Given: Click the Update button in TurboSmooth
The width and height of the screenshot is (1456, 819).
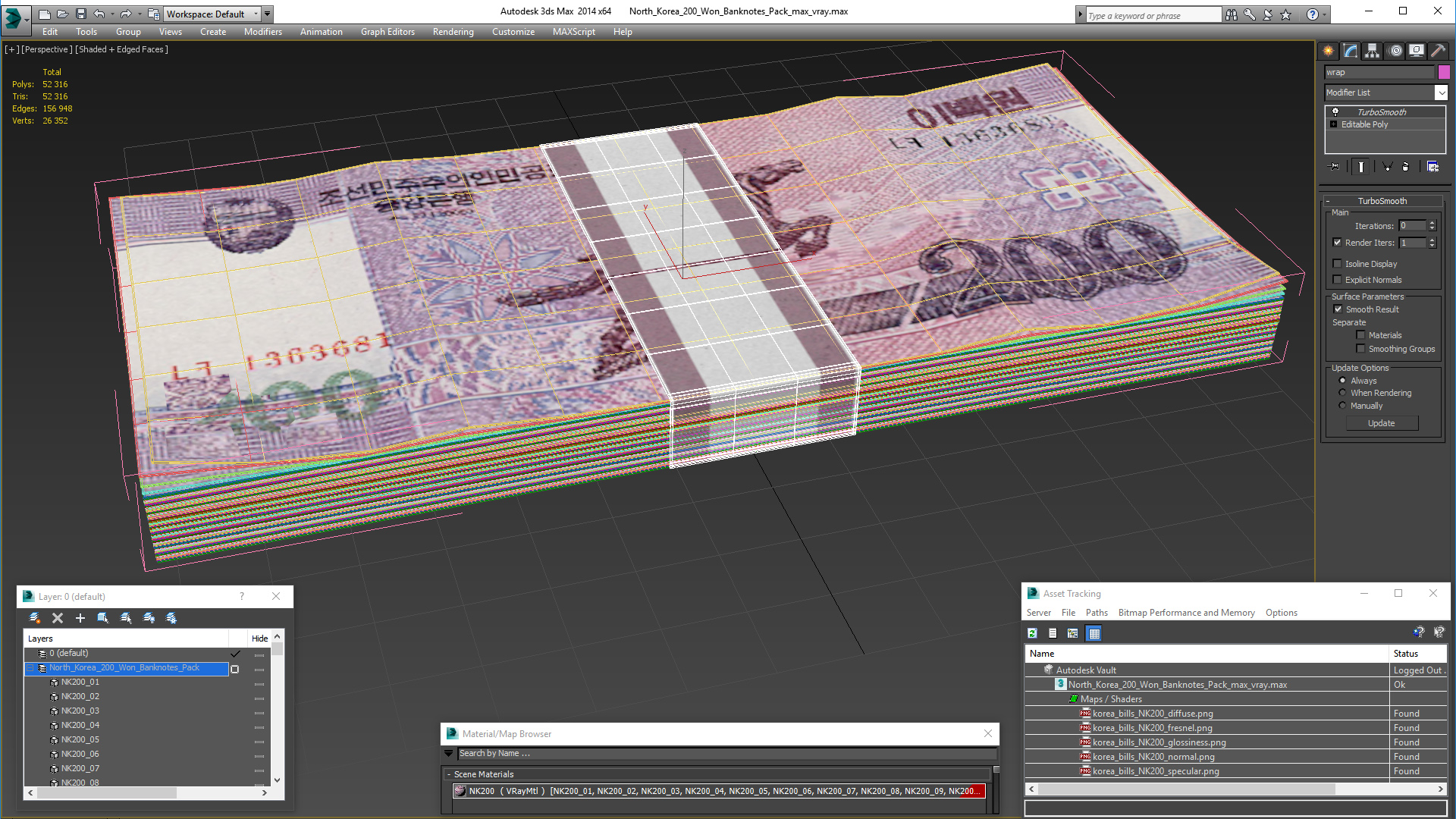Looking at the screenshot, I should [x=1382, y=423].
